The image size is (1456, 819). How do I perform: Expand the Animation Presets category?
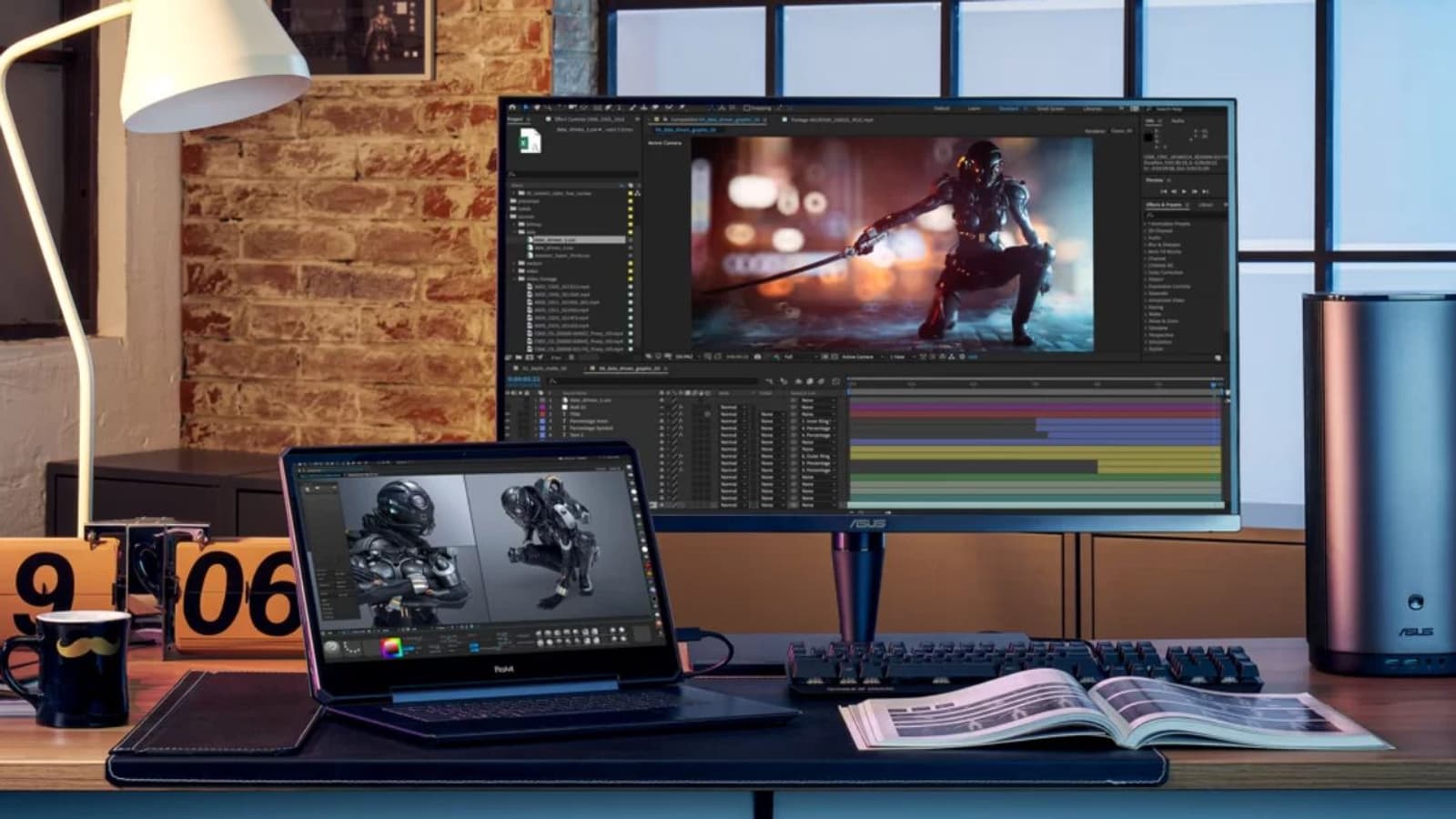(1146, 223)
